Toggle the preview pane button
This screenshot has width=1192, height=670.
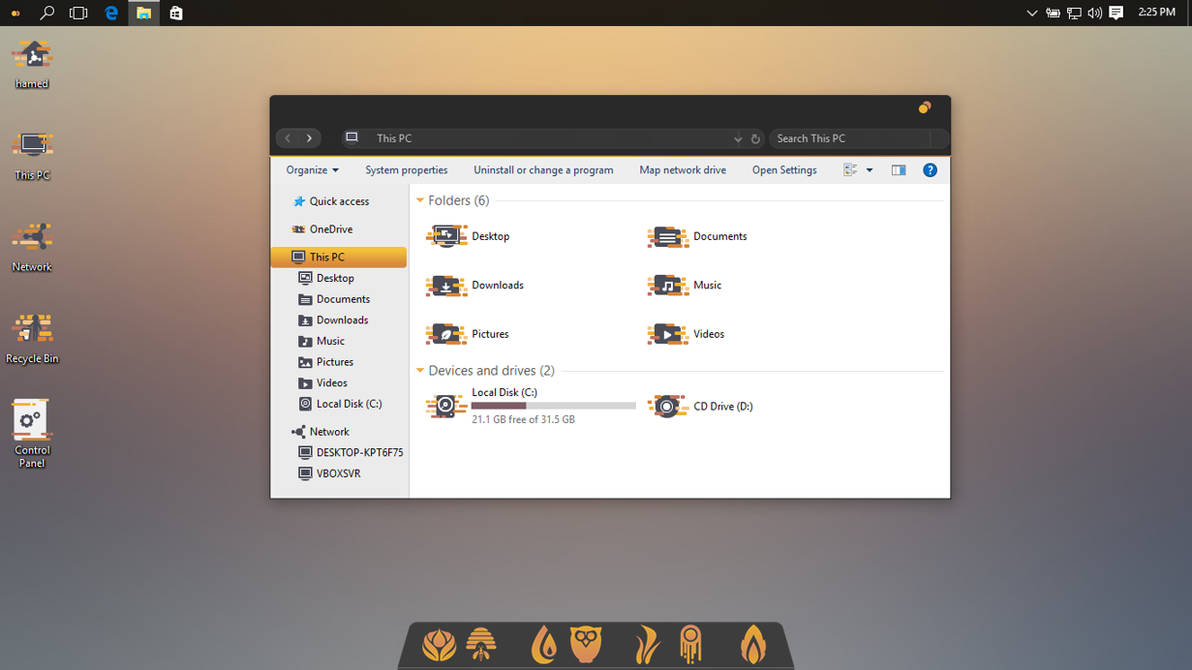[898, 170]
